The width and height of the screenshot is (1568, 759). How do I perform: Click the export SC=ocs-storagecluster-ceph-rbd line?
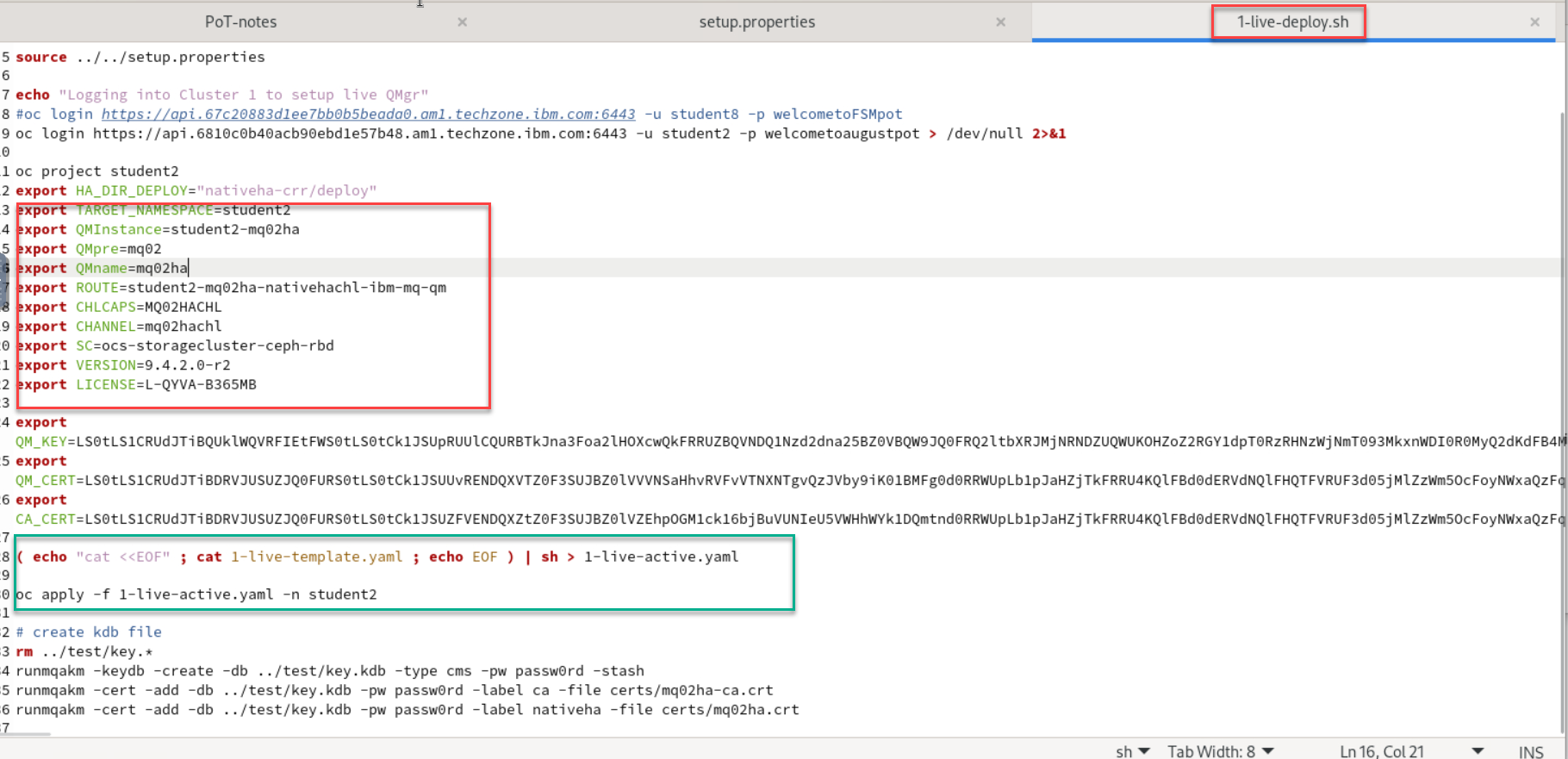[x=204, y=346]
